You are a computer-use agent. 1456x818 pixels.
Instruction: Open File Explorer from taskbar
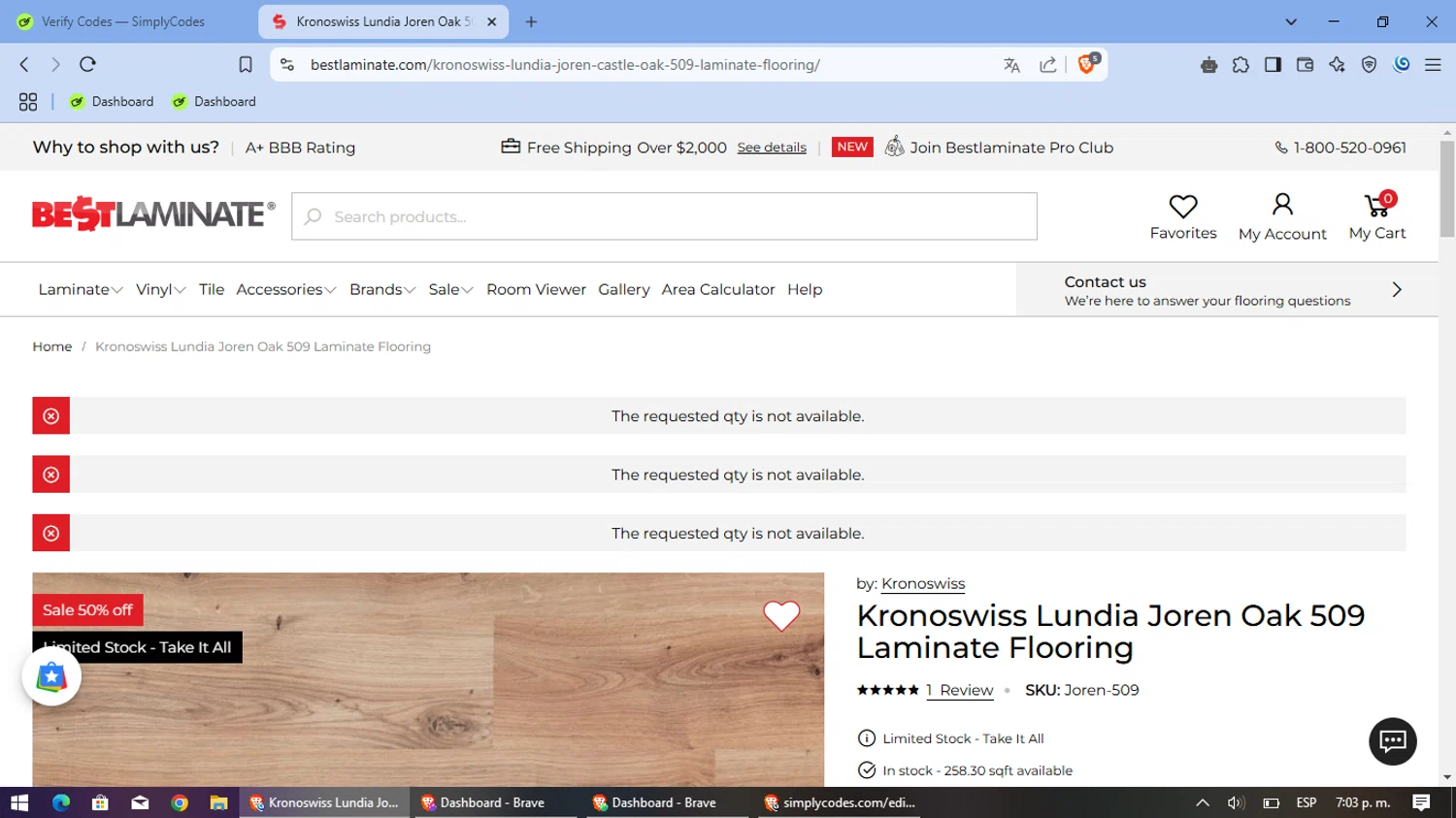tap(218, 802)
